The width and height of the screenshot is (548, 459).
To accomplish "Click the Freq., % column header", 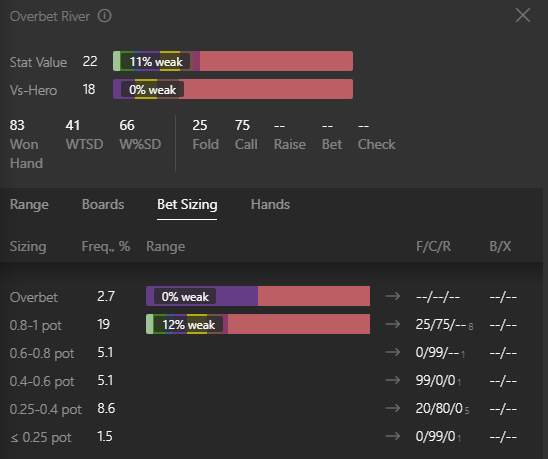I will point(106,246).
